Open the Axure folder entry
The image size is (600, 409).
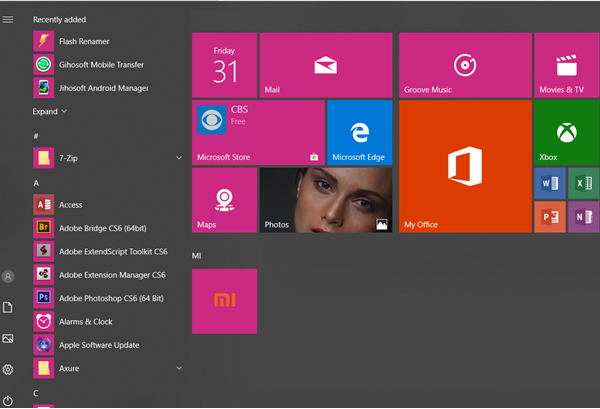tap(108, 368)
